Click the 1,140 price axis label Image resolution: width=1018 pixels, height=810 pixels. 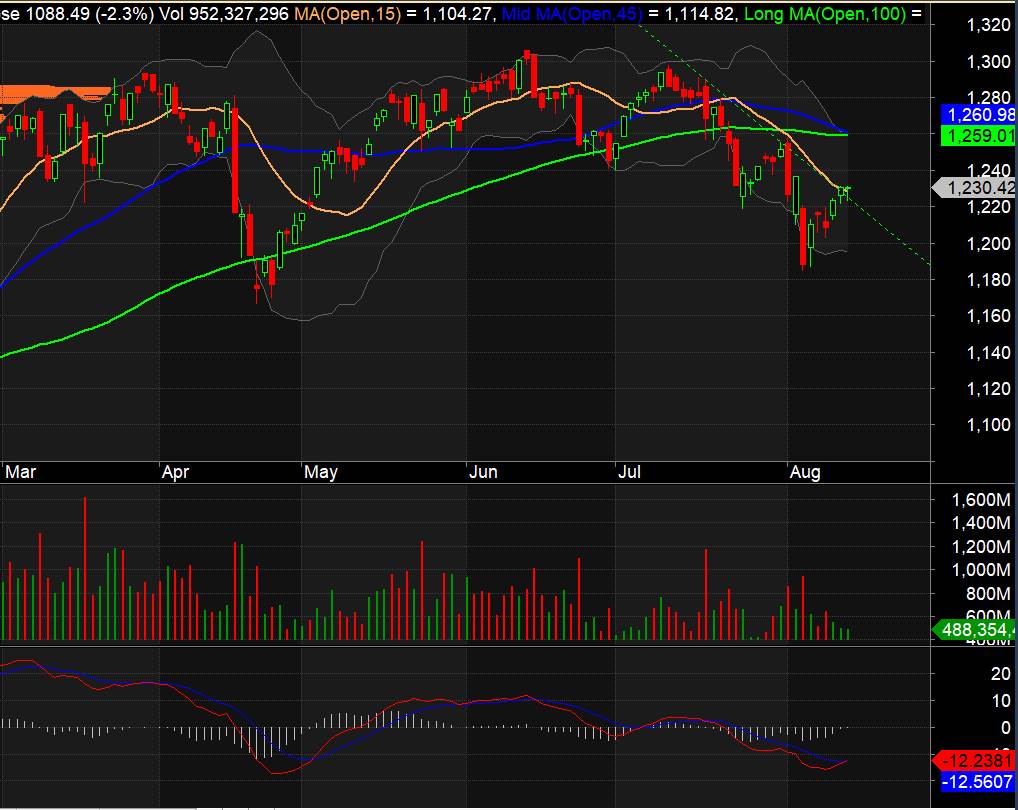(x=988, y=352)
